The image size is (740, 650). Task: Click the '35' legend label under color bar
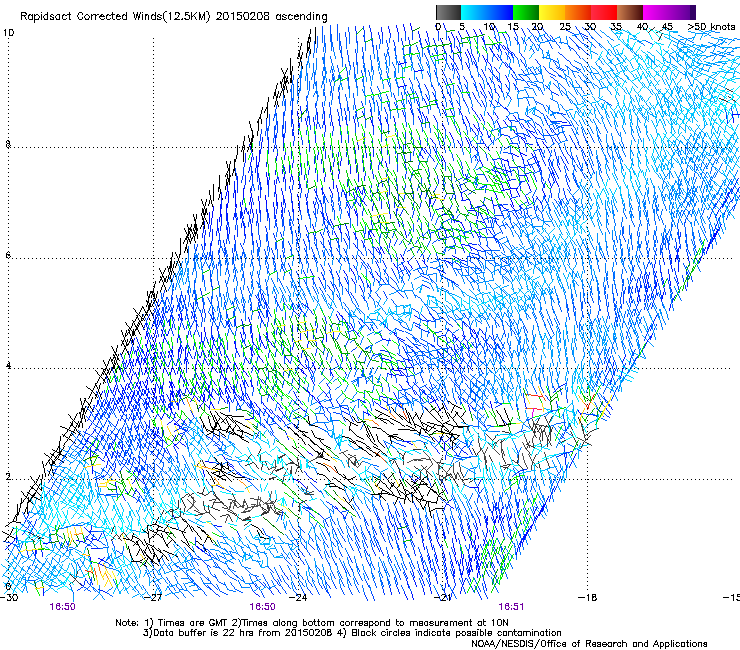click(x=616, y=26)
